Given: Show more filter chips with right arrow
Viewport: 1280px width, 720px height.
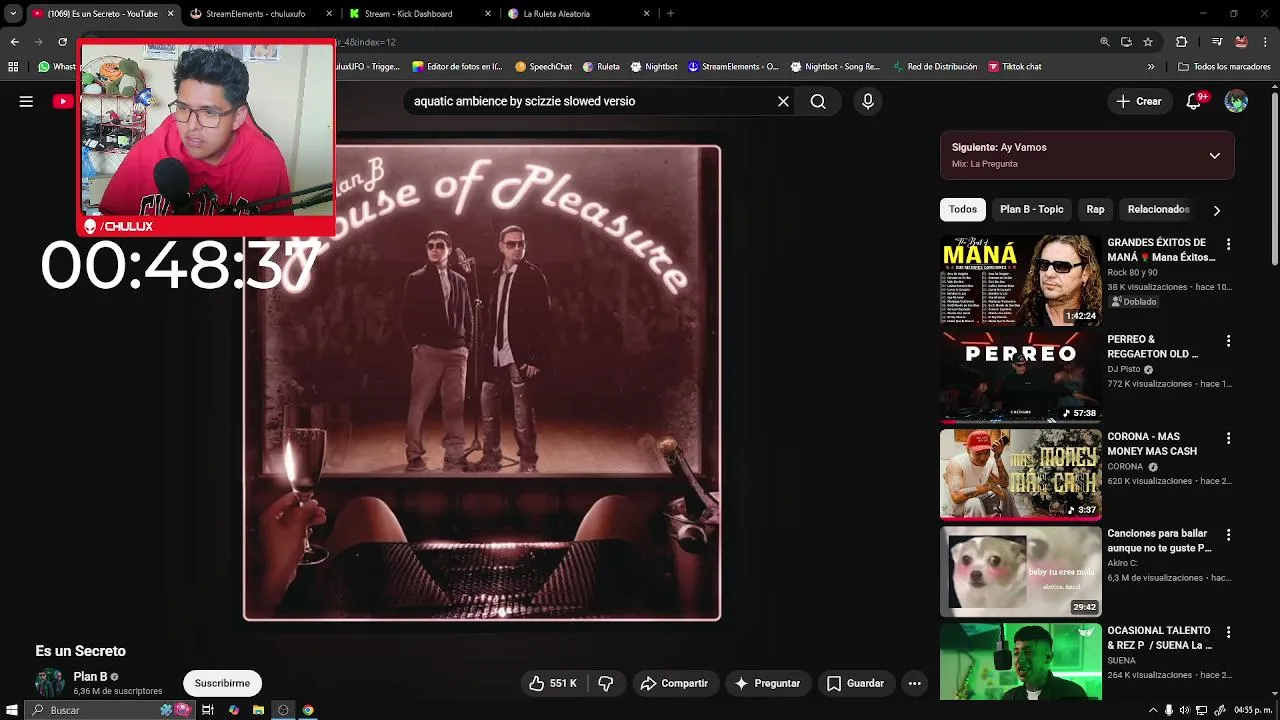Looking at the screenshot, I should (1216, 210).
